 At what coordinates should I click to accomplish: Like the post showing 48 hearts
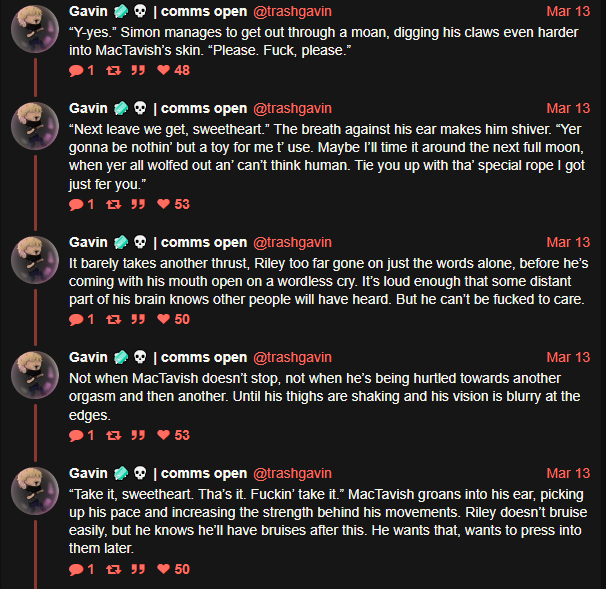(x=163, y=70)
